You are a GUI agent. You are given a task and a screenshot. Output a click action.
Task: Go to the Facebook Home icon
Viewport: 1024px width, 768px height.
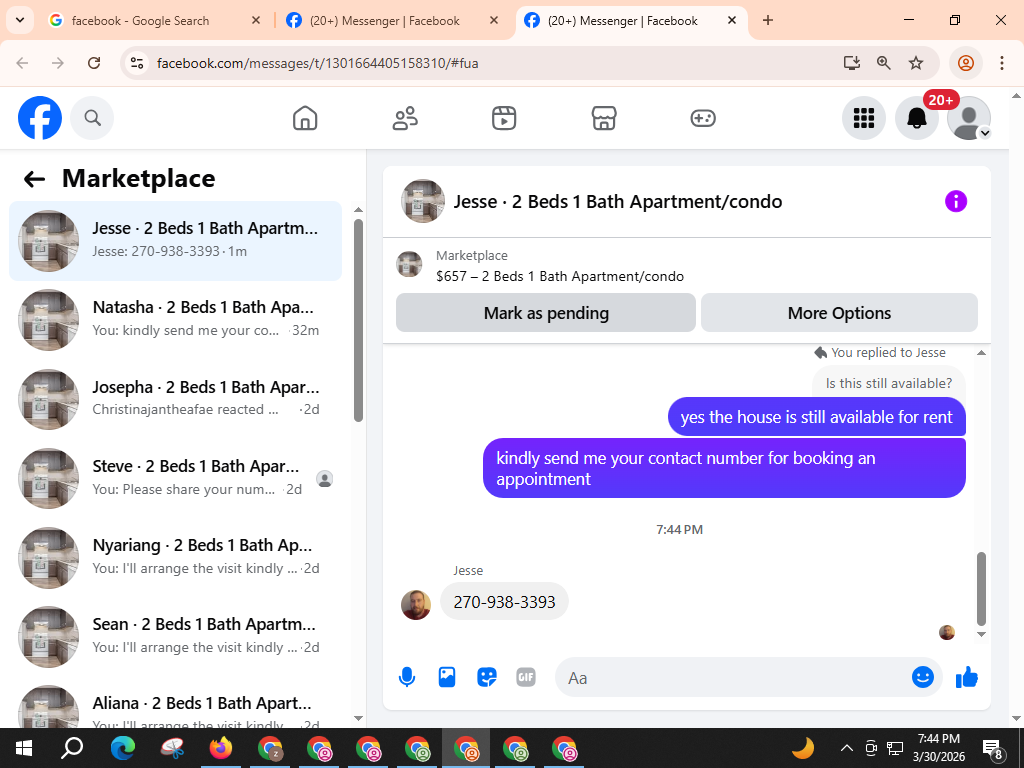coord(305,118)
